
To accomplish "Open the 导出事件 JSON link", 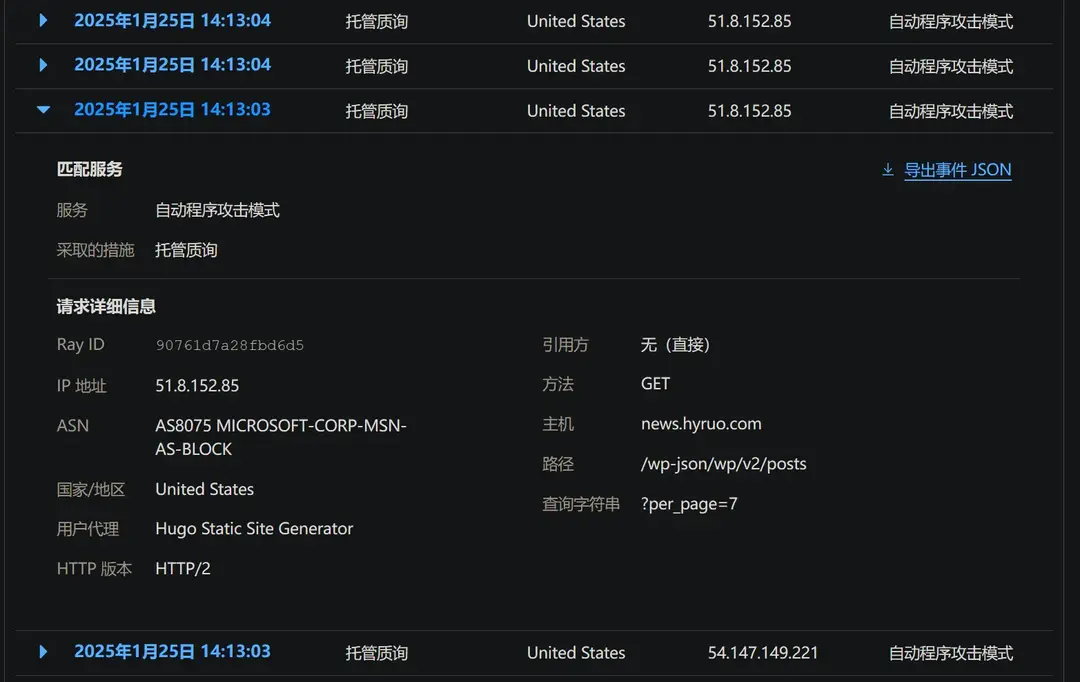I will (957, 170).
